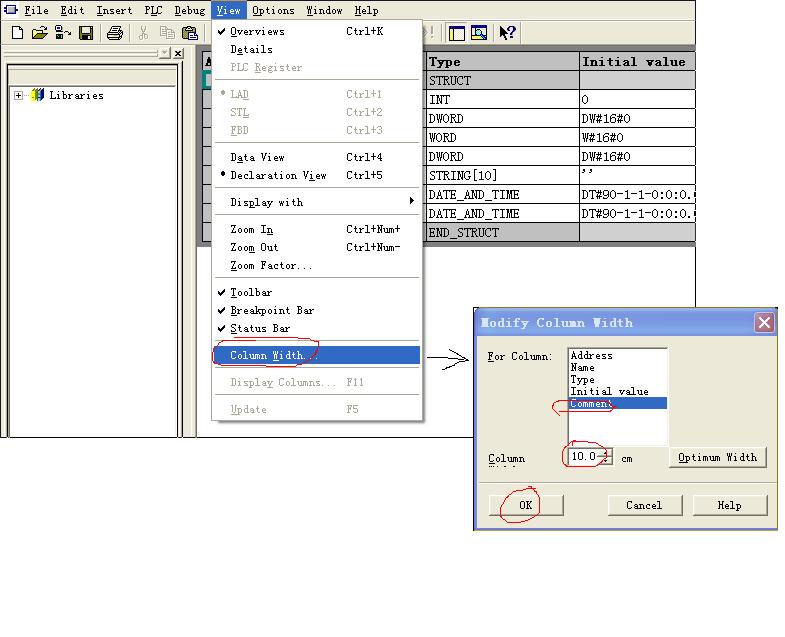Open the Display with submenu
This screenshot has height=637, width=785.
[x=317, y=202]
